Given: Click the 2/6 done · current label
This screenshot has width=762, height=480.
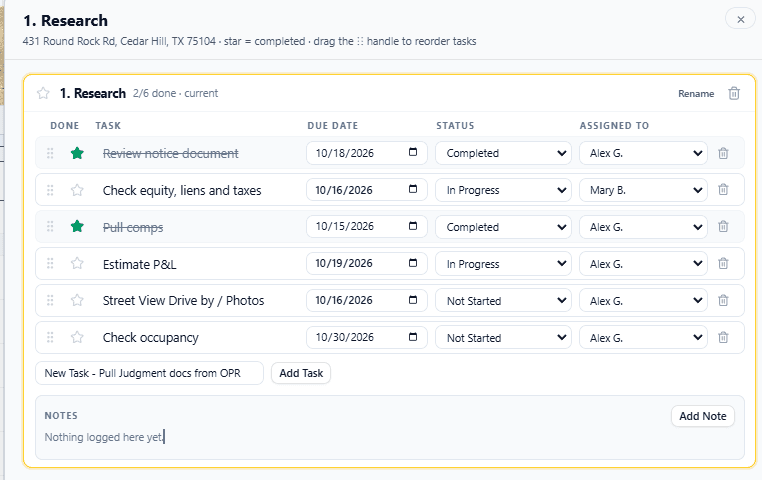Looking at the screenshot, I should point(175,93).
